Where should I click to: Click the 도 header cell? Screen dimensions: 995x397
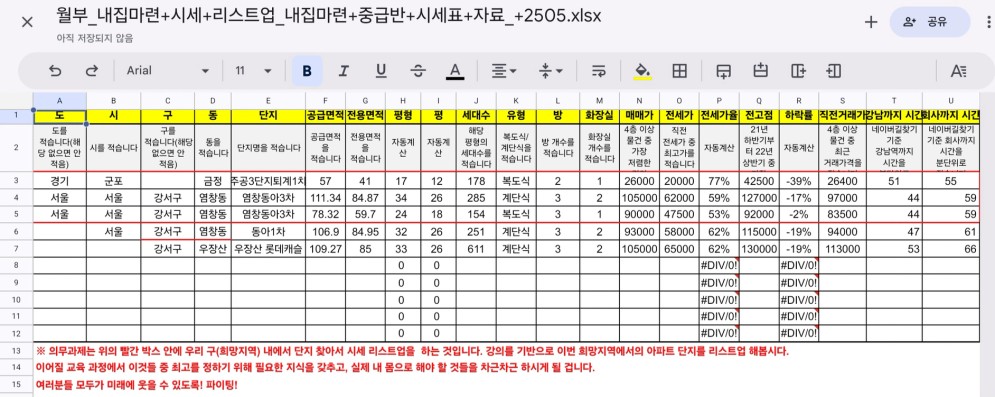coord(60,116)
